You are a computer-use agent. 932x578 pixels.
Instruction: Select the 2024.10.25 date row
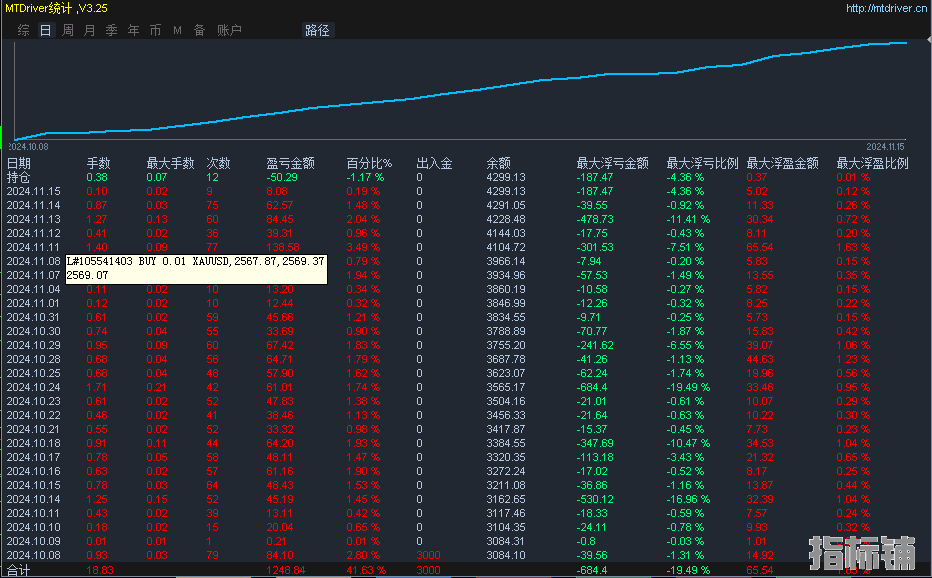point(33,373)
